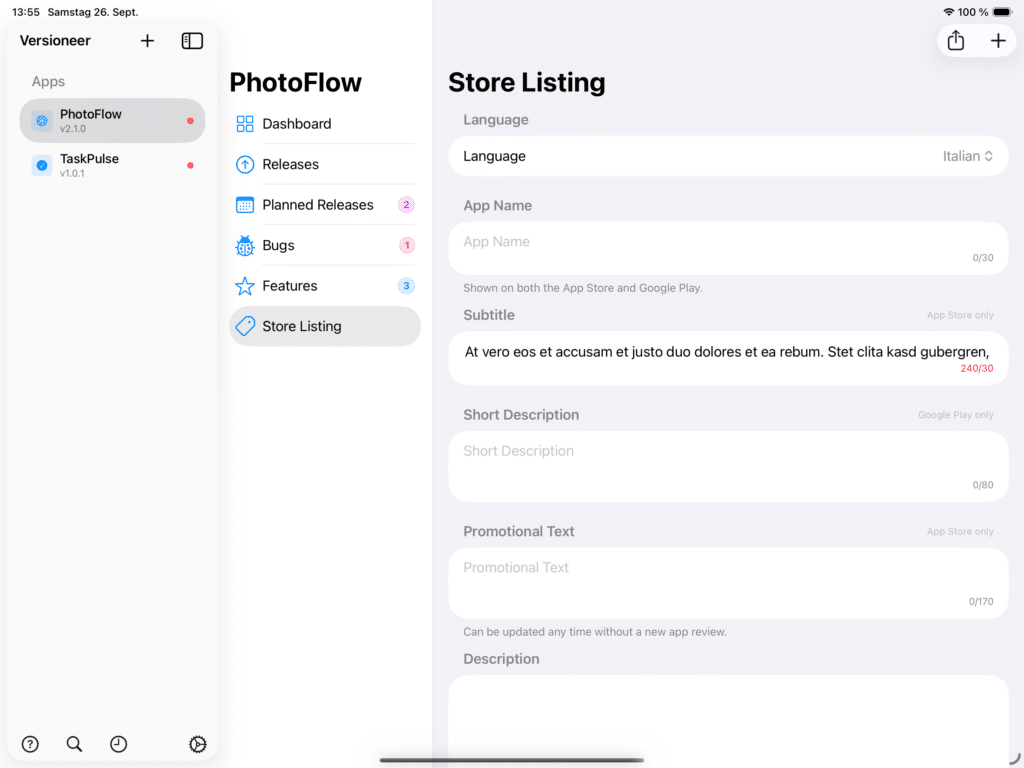
Task: Open search with the magnifier icon
Action: point(74,744)
